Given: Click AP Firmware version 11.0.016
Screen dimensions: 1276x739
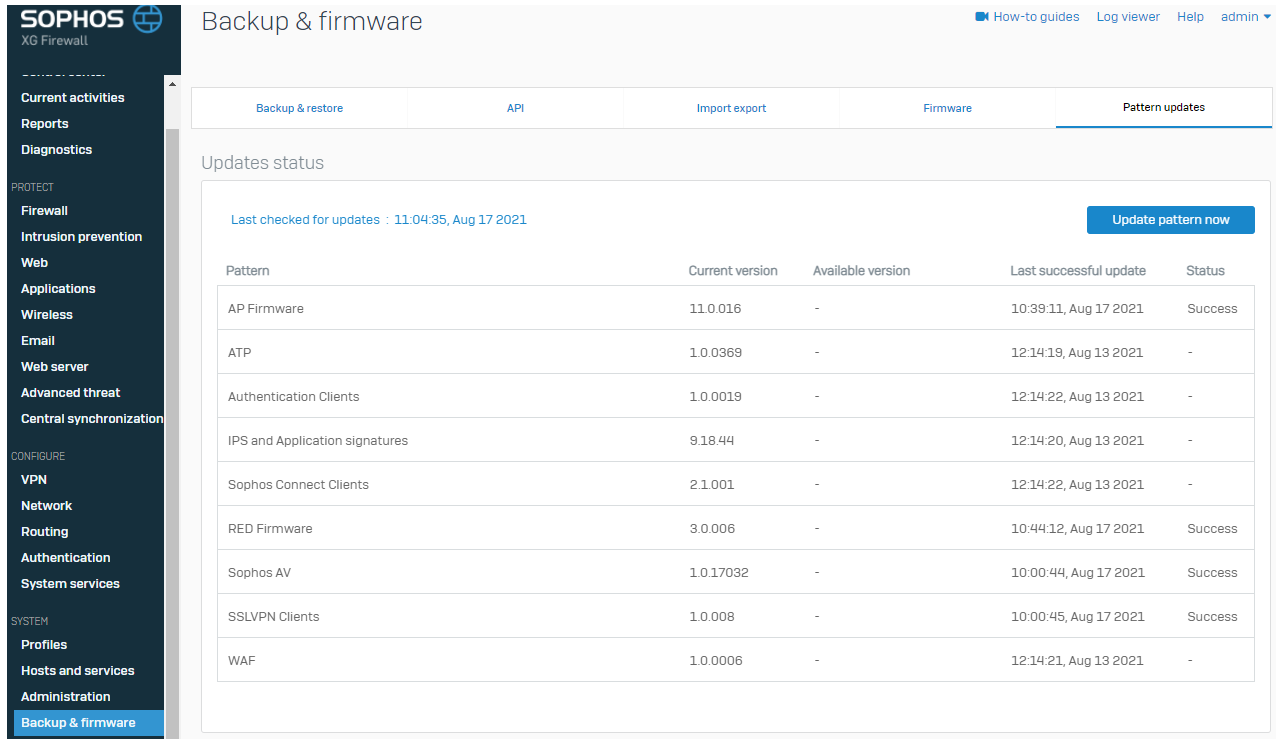Looking at the screenshot, I should (x=715, y=309).
